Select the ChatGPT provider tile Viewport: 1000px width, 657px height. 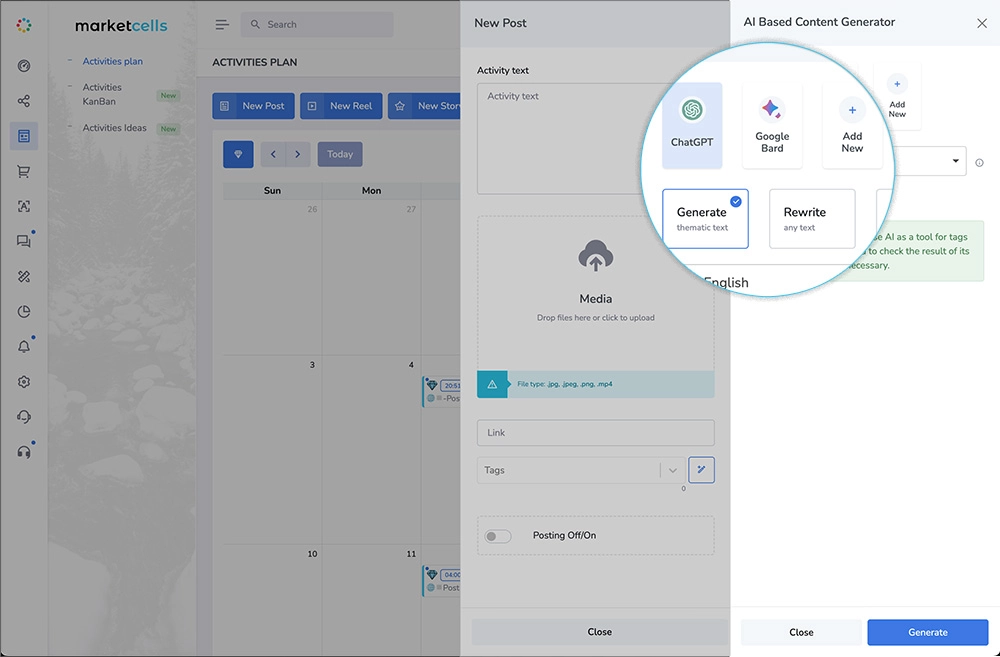pos(692,124)
